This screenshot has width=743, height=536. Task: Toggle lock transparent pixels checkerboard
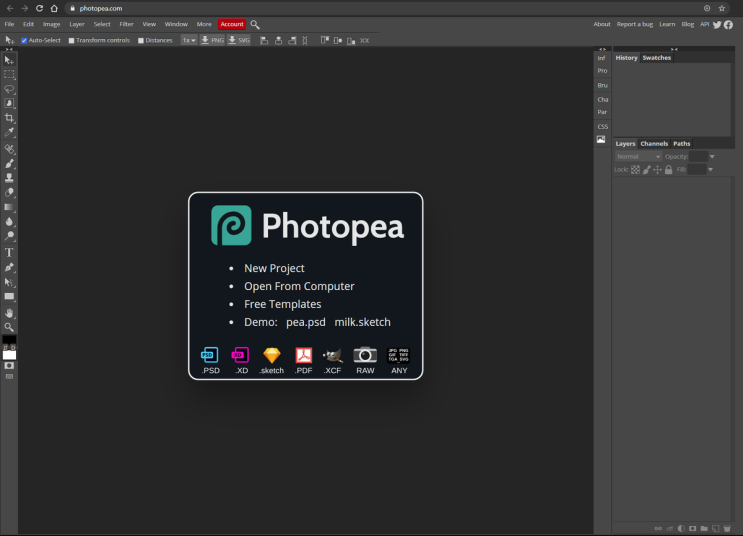(635, 170)
